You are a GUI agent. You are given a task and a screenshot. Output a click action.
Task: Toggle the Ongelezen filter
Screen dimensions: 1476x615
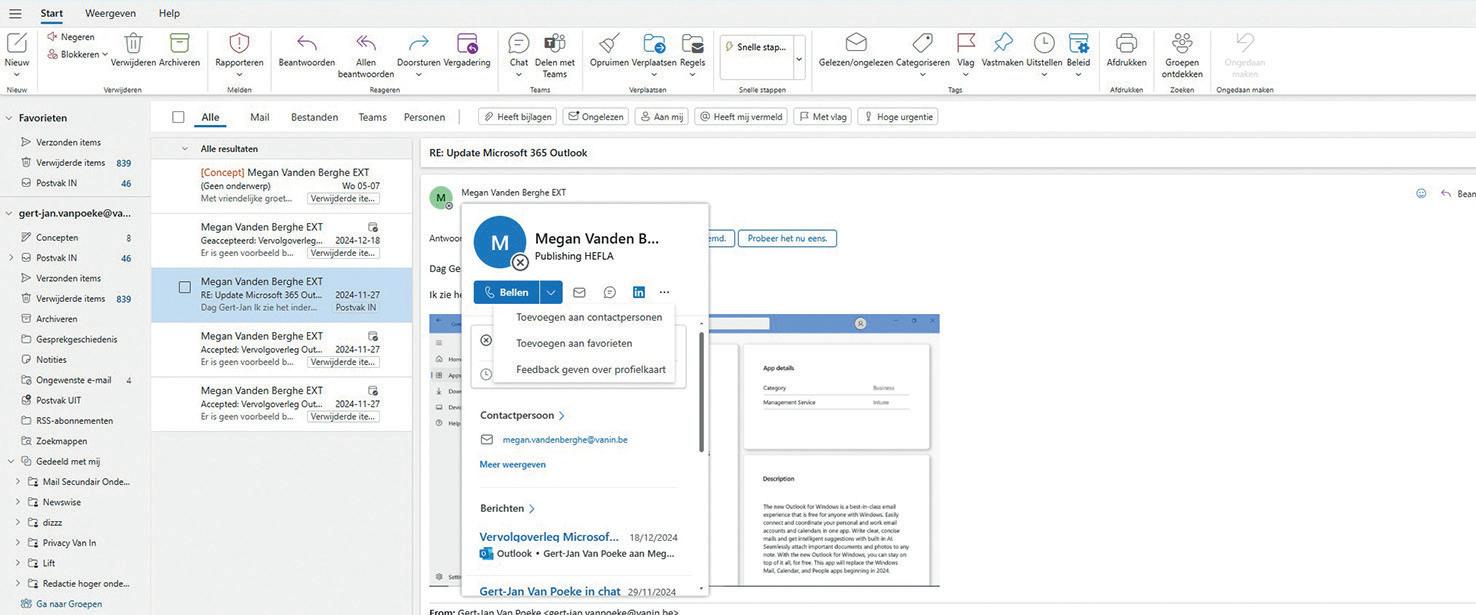(x=596, y=117)
